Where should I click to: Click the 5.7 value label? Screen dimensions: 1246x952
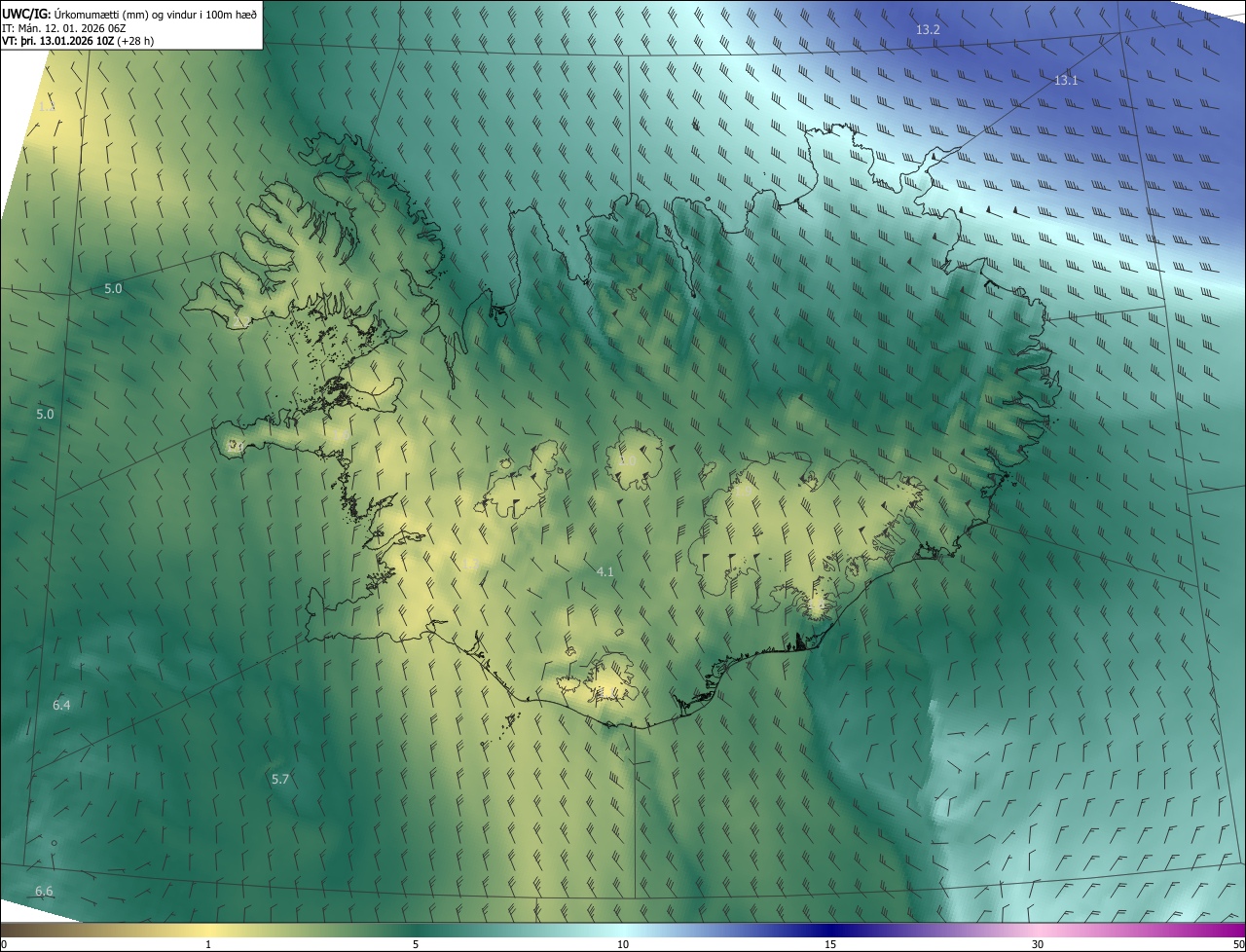click(x=280, y=780)
